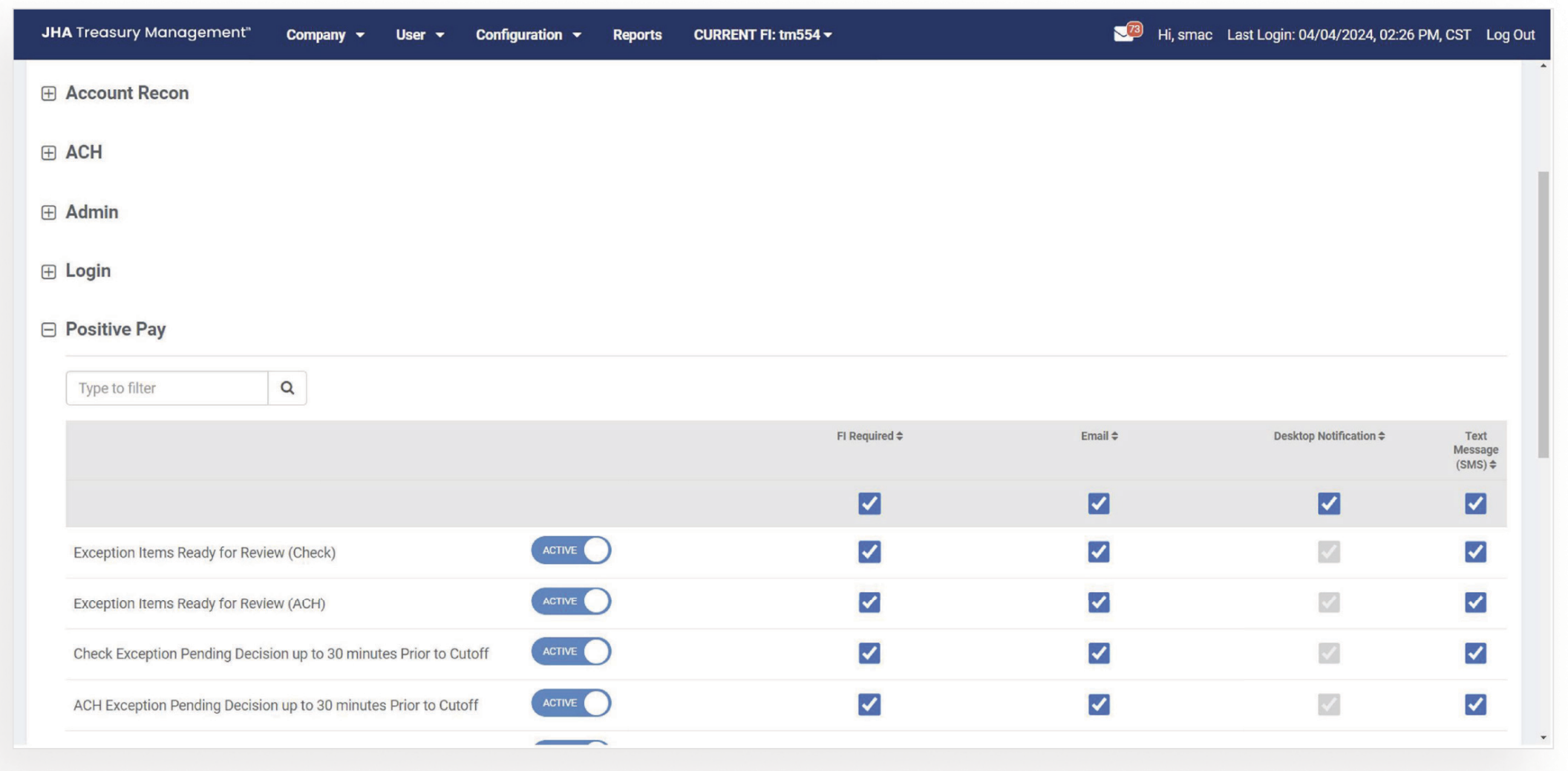
Task: Click the search magnifier icon beside filter
Action: (287, 388)
